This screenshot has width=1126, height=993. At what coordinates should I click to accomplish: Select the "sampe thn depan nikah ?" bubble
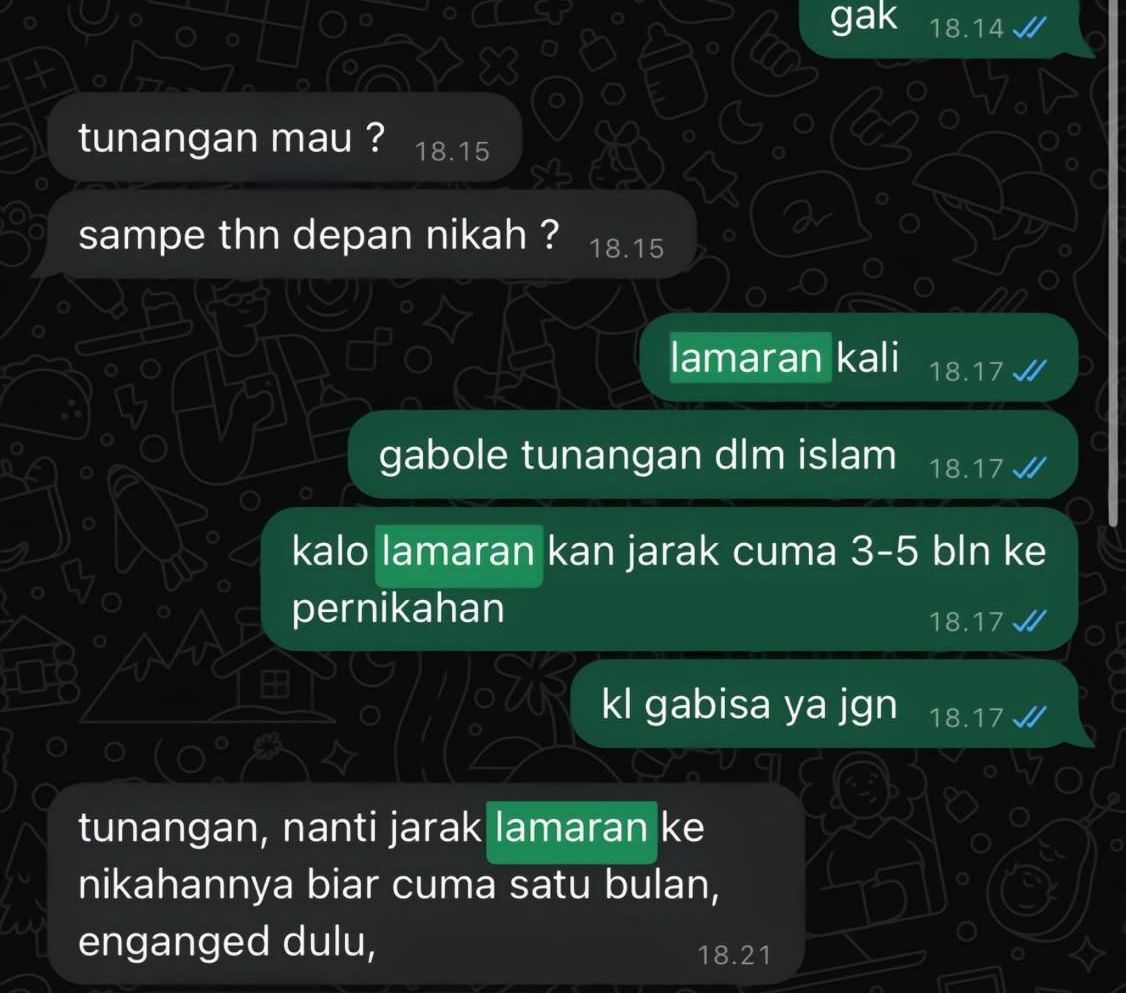(x=363, y=234)
